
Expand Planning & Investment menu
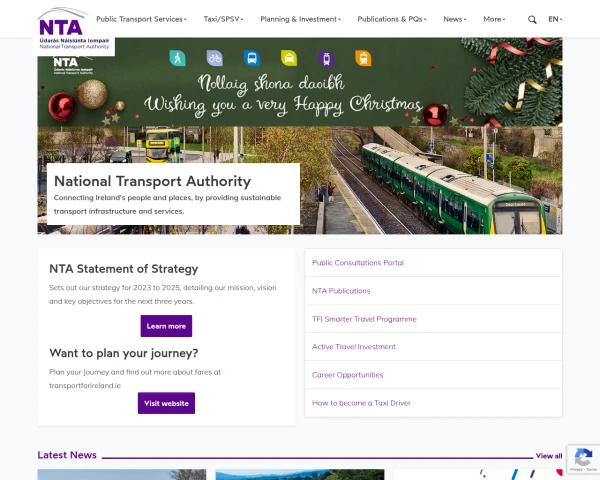(300, 19)
